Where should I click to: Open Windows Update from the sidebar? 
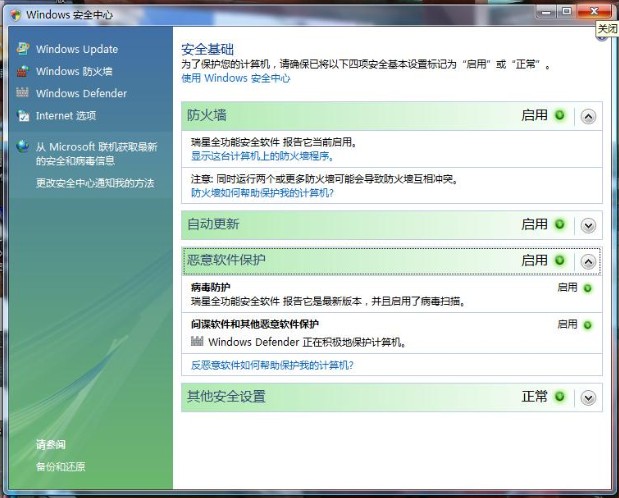(77, 49)
